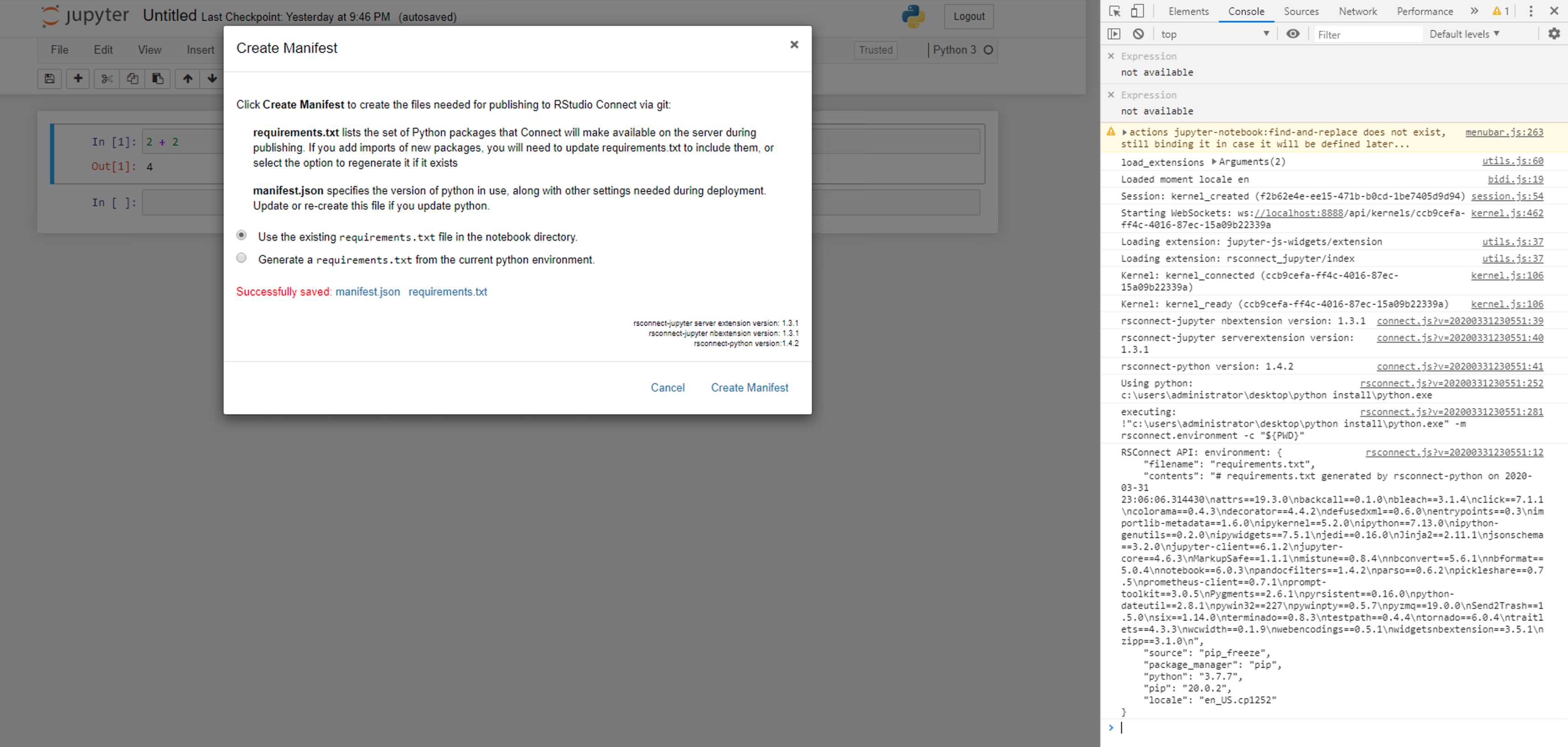This screenshot has height=747, width=1568.
Task: Open menubar.js:263 source link
Action: click(x=1504, y=132)
